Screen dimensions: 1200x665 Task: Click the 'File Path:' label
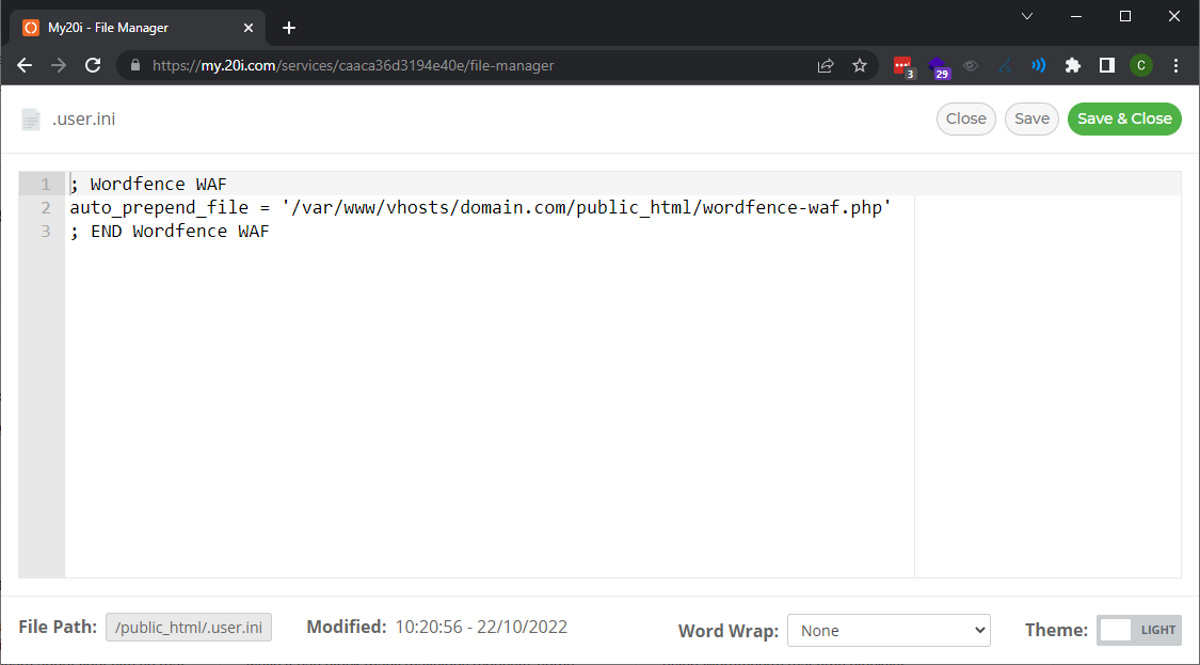point(58,628)
